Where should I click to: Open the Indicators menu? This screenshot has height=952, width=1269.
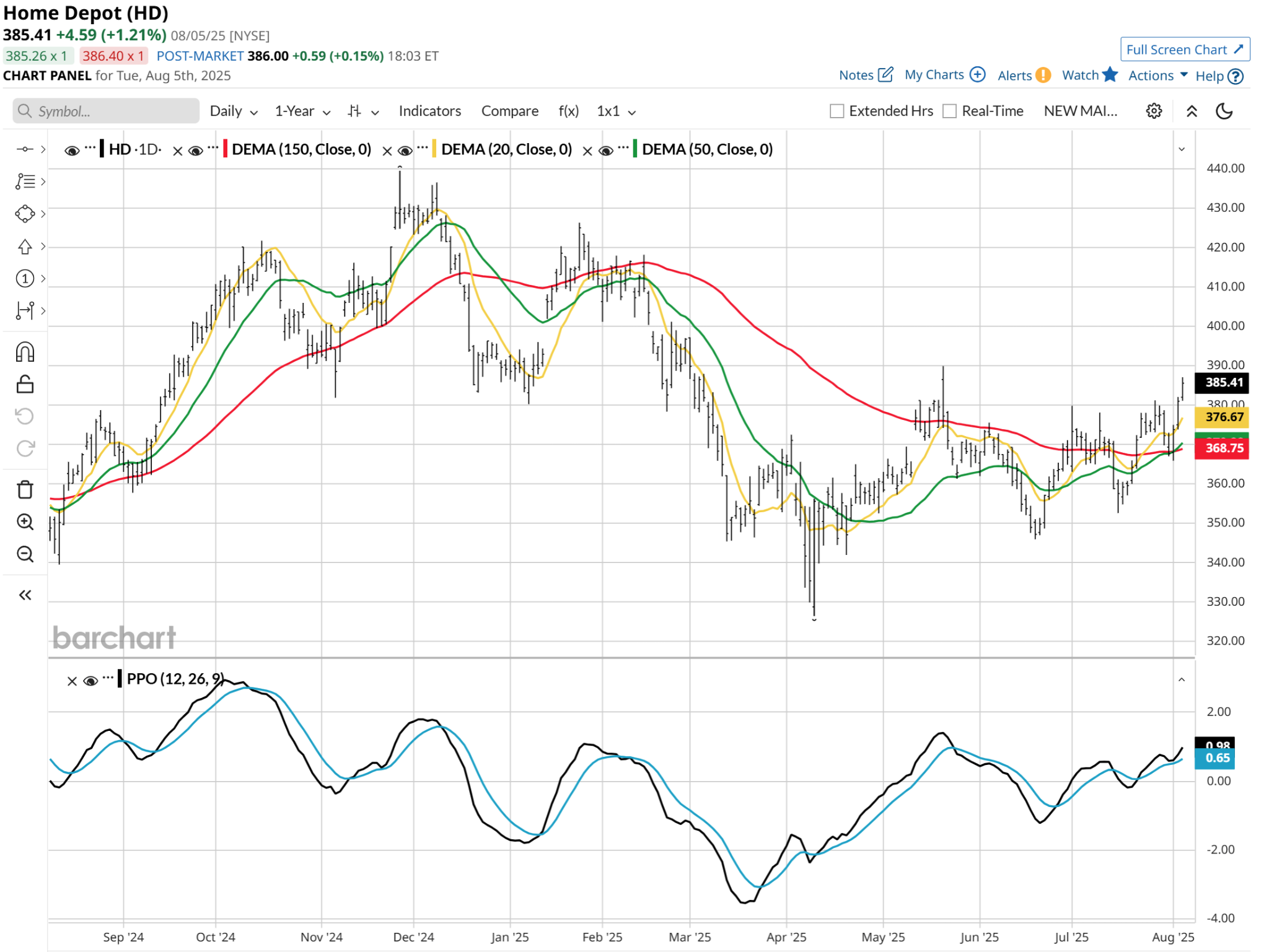click(430, 111)
